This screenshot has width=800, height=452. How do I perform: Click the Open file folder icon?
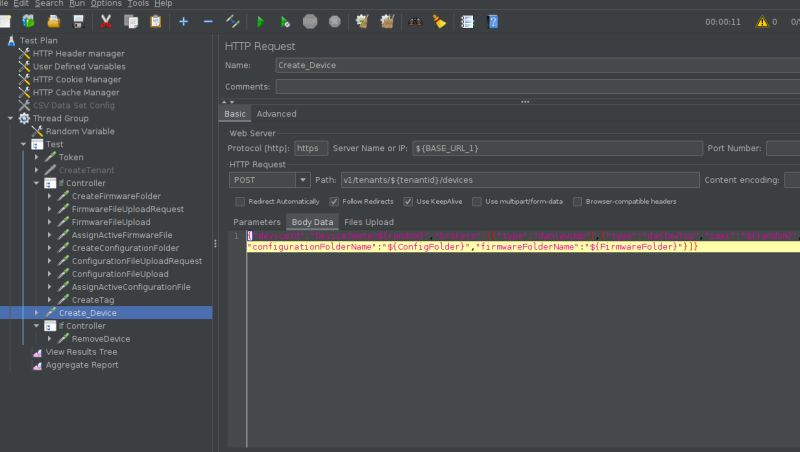[x=54, y=21]
